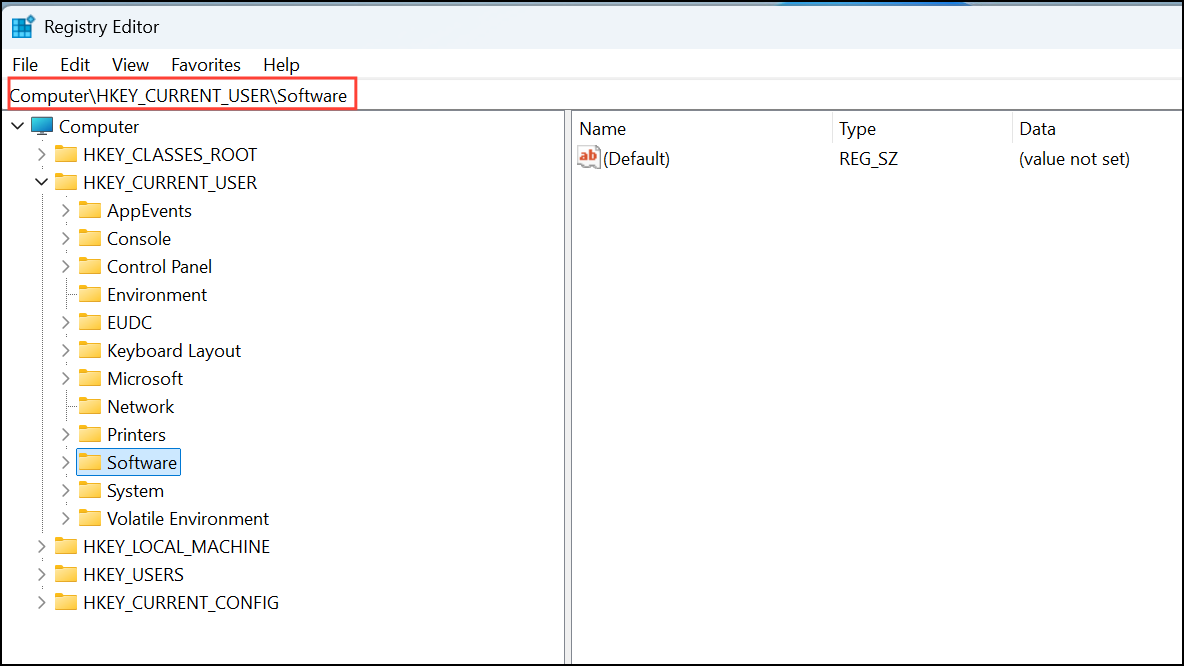Click the ab string icon beside (Default)
This screenshot has width=1184, height=666.
(589, 157)
